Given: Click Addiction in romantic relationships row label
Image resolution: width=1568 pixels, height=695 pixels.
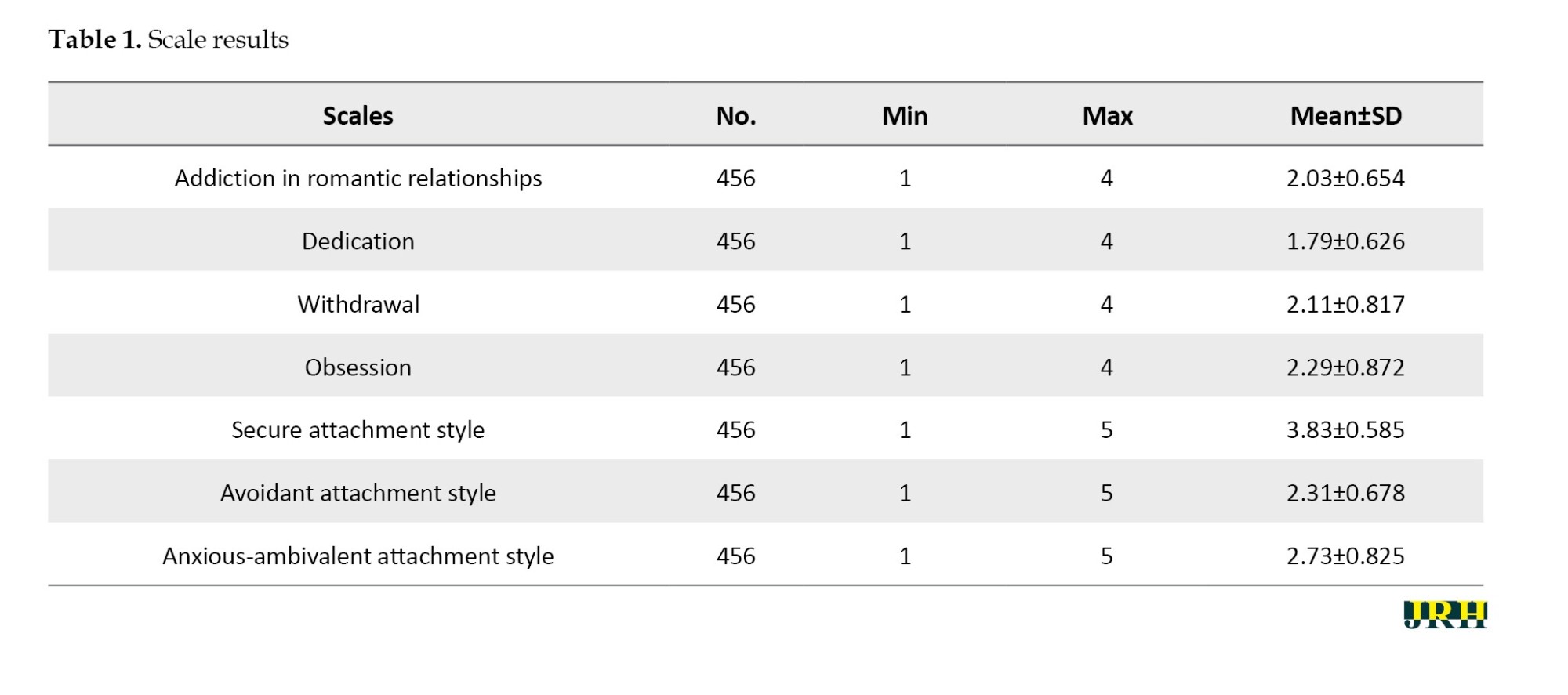Looking at the screenshot, I should point(358,179).
